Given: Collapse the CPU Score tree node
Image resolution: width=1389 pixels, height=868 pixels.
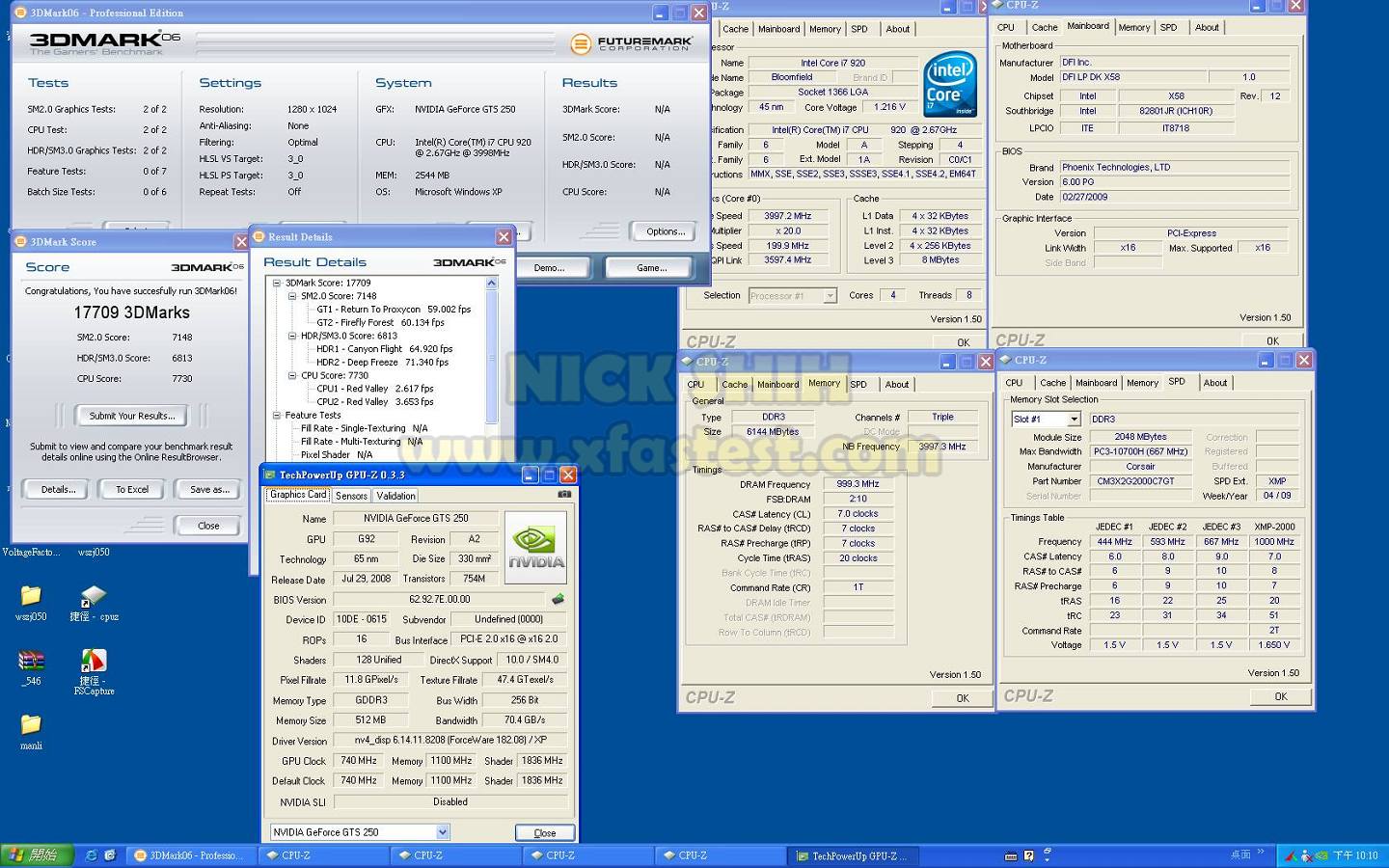Looking at the screenshot, I should coord(292,375).
